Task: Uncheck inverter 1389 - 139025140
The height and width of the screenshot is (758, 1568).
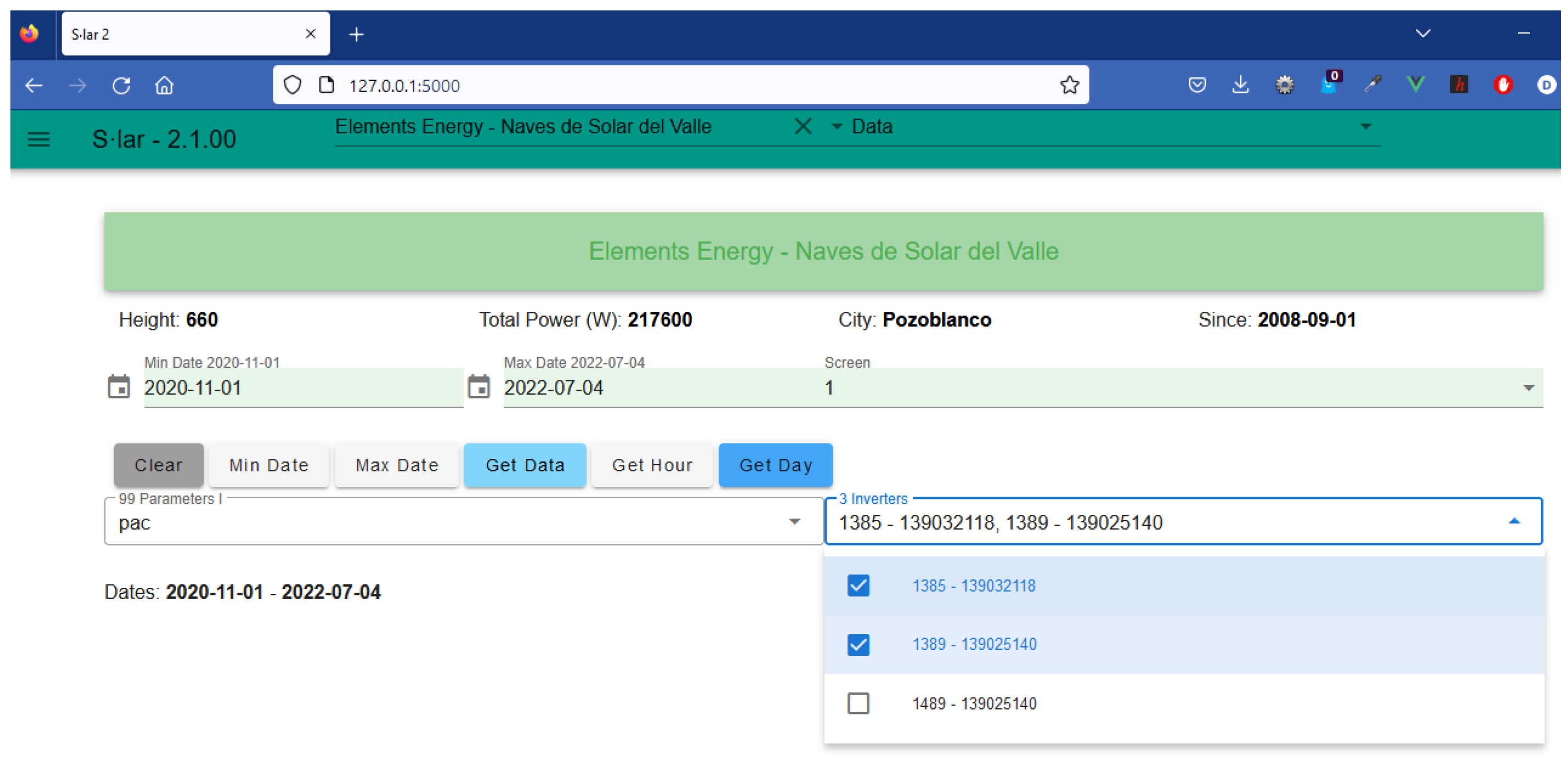Action: point(858,644)
